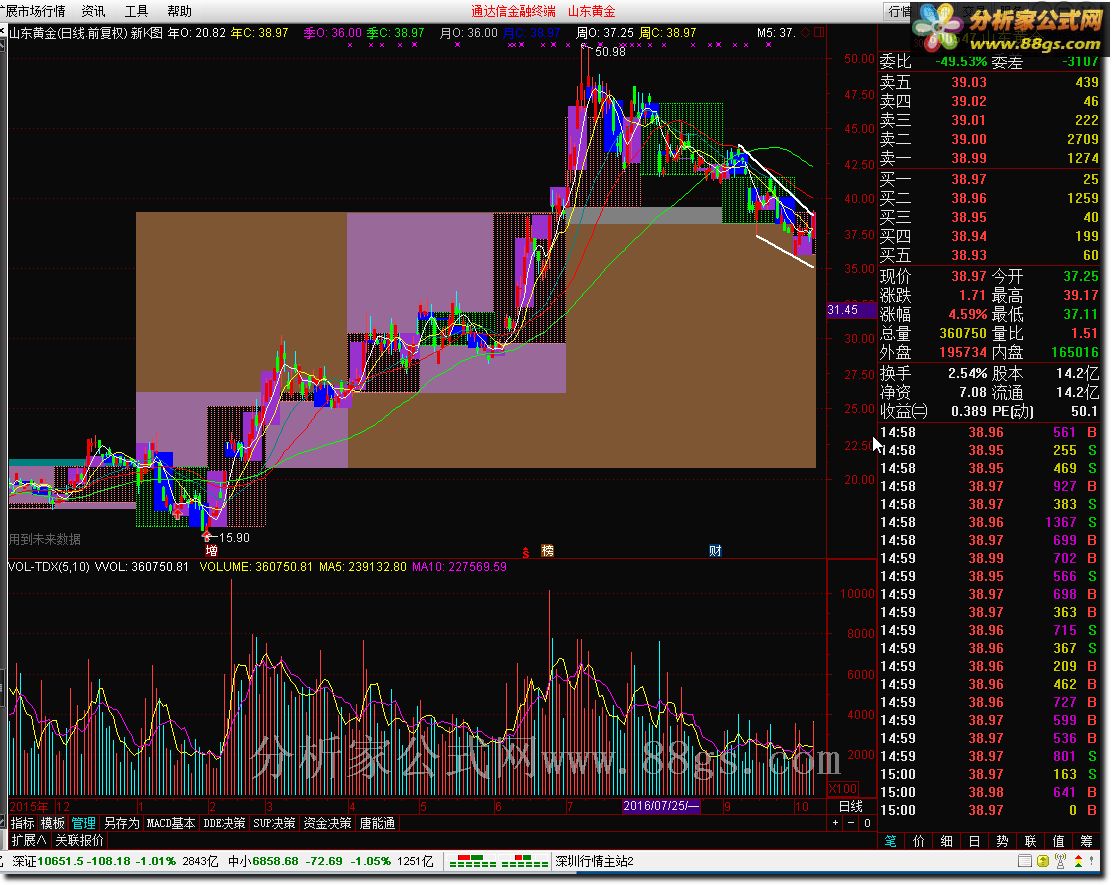
Task: Click the 14:58 trade row with 1367 volume
Action: click(989, 523)
